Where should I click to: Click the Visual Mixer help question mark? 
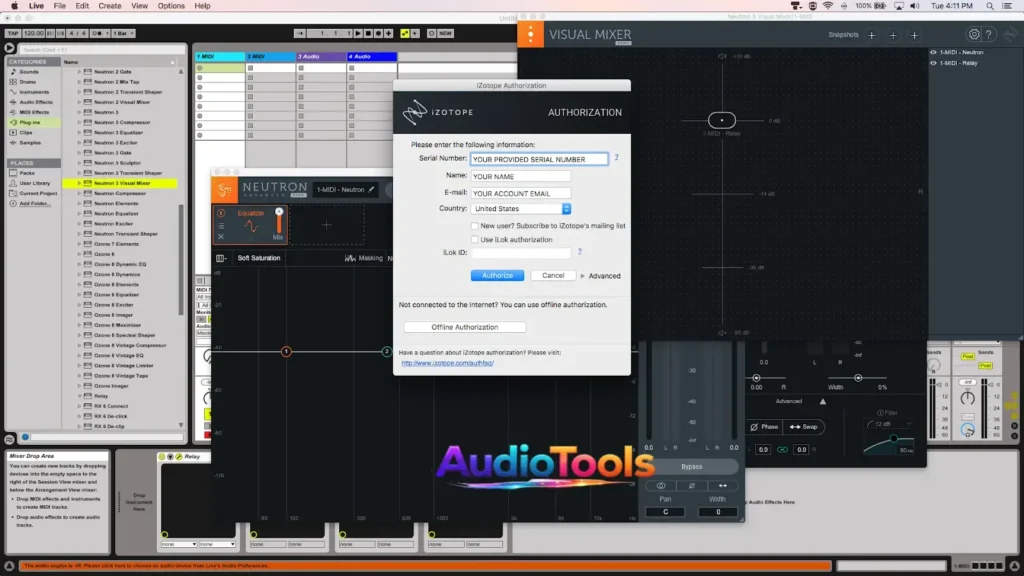point(989,34)
